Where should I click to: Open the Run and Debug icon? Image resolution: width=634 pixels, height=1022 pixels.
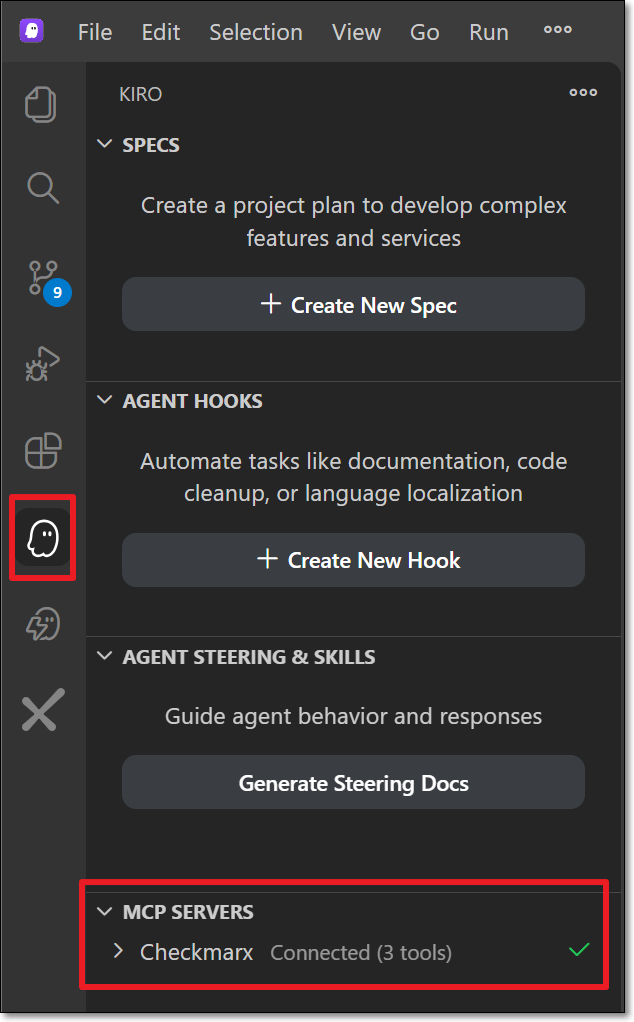click(42, 365)
